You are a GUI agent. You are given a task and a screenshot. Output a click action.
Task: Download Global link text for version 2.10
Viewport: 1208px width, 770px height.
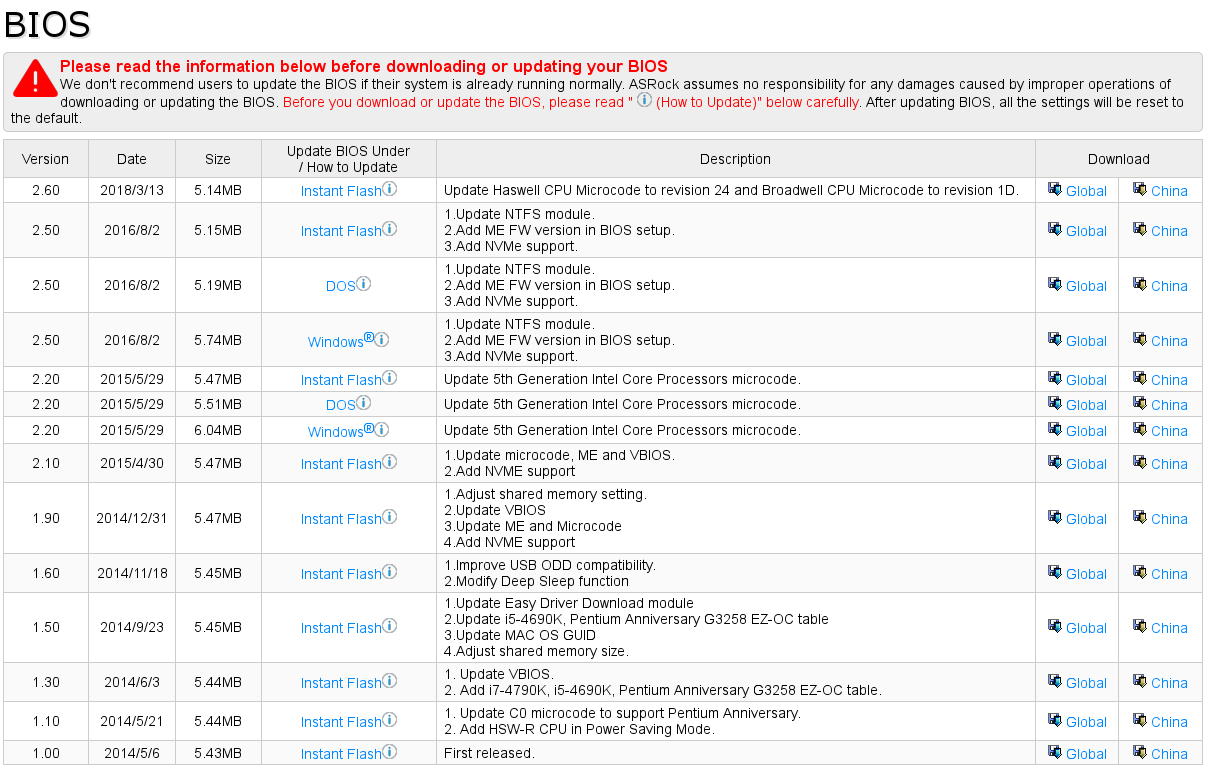pos(1086,464)
